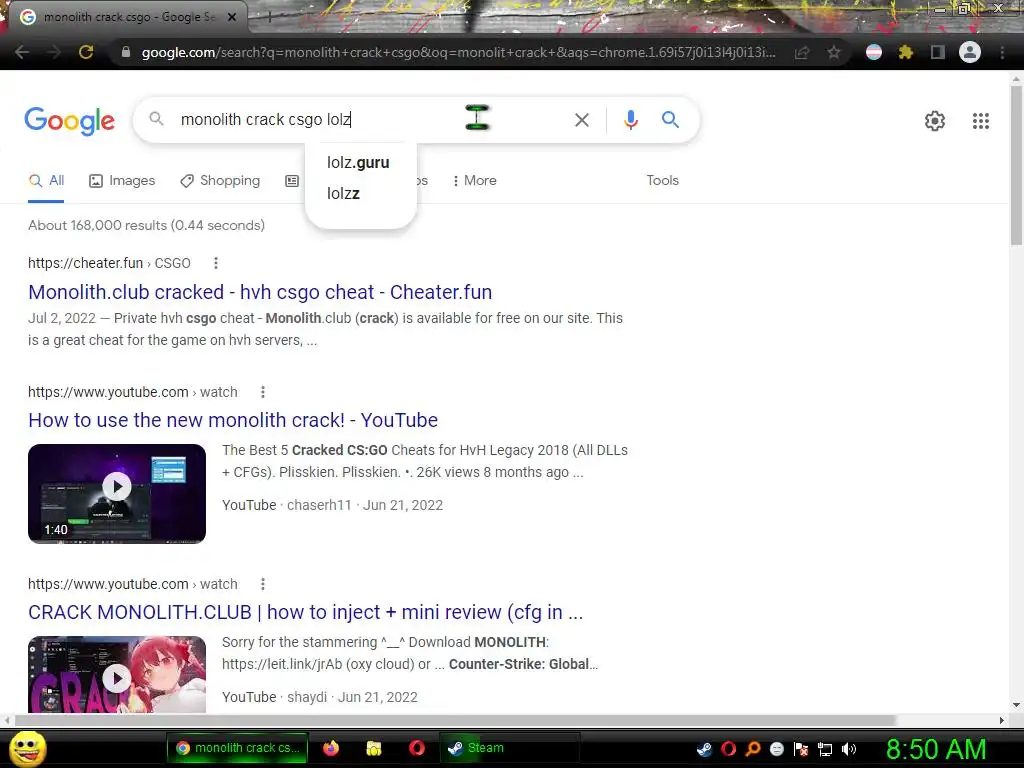Open Chrome three-dot menu
Image resolution: width=1024 pixels, height=768 pixels.
1002,52
